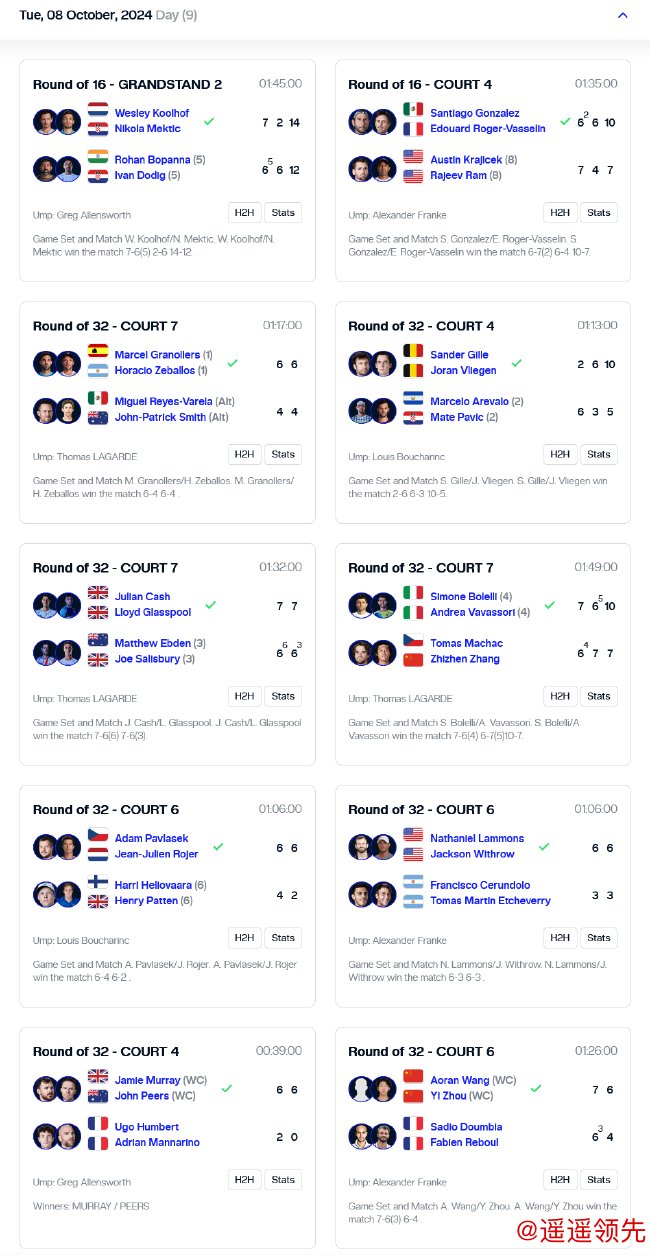Screen dimensions: 650x1255
Task: Open Stats for Murray/Peers match
Action: coord(283,1180)
